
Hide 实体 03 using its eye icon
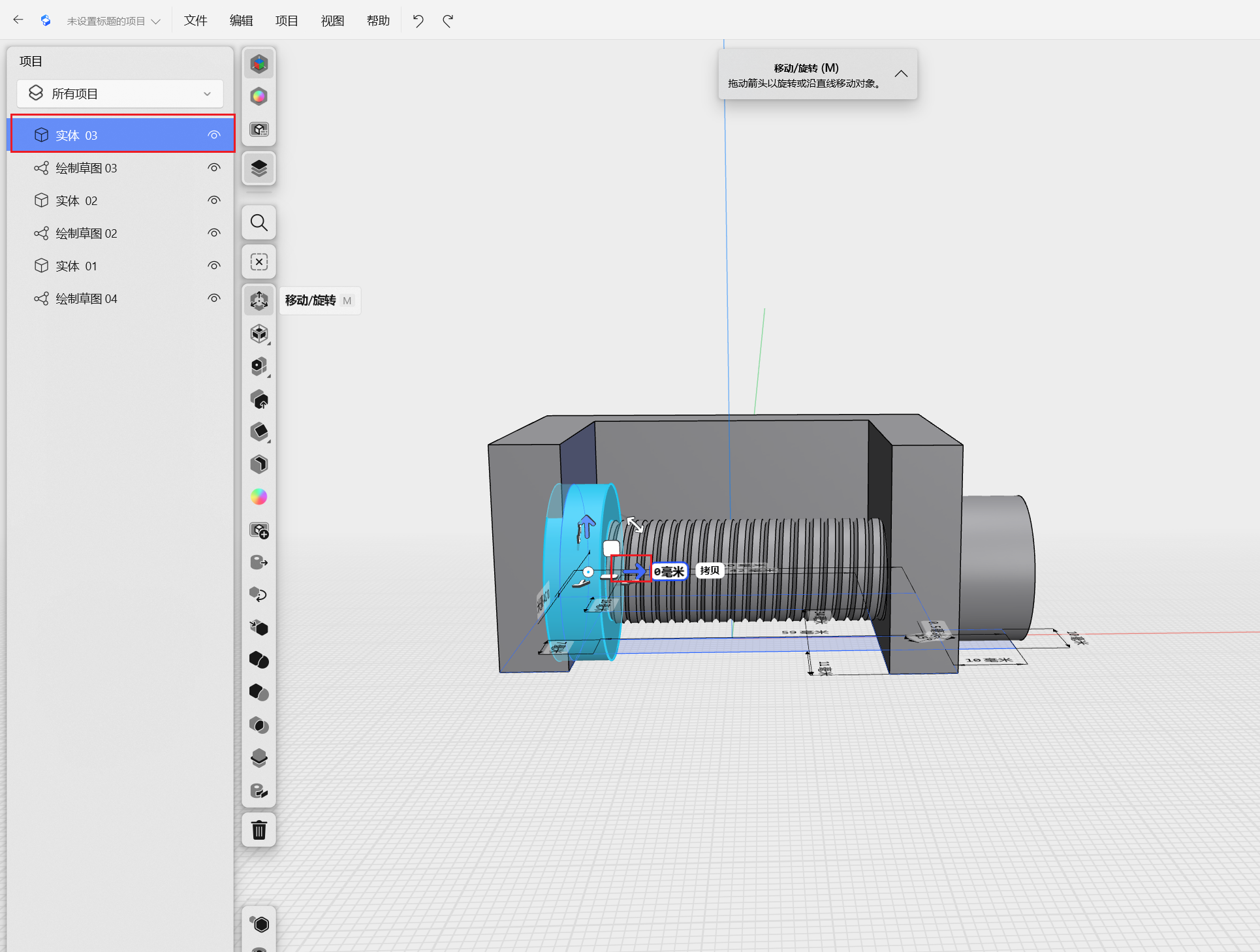[x=213, y=135]
